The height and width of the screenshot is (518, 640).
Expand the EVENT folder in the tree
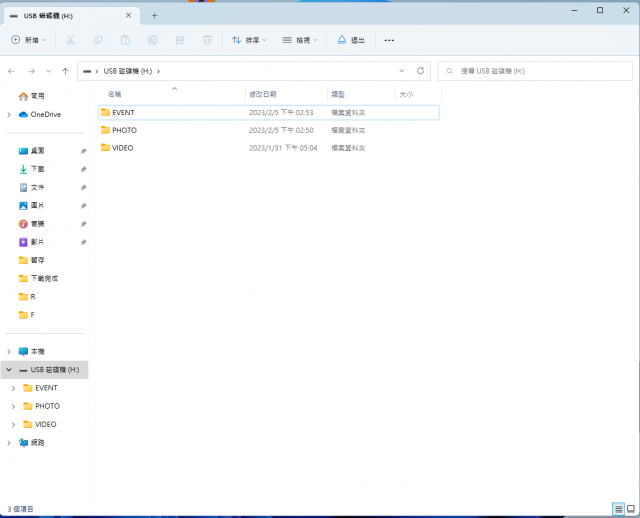coord(13,388)
